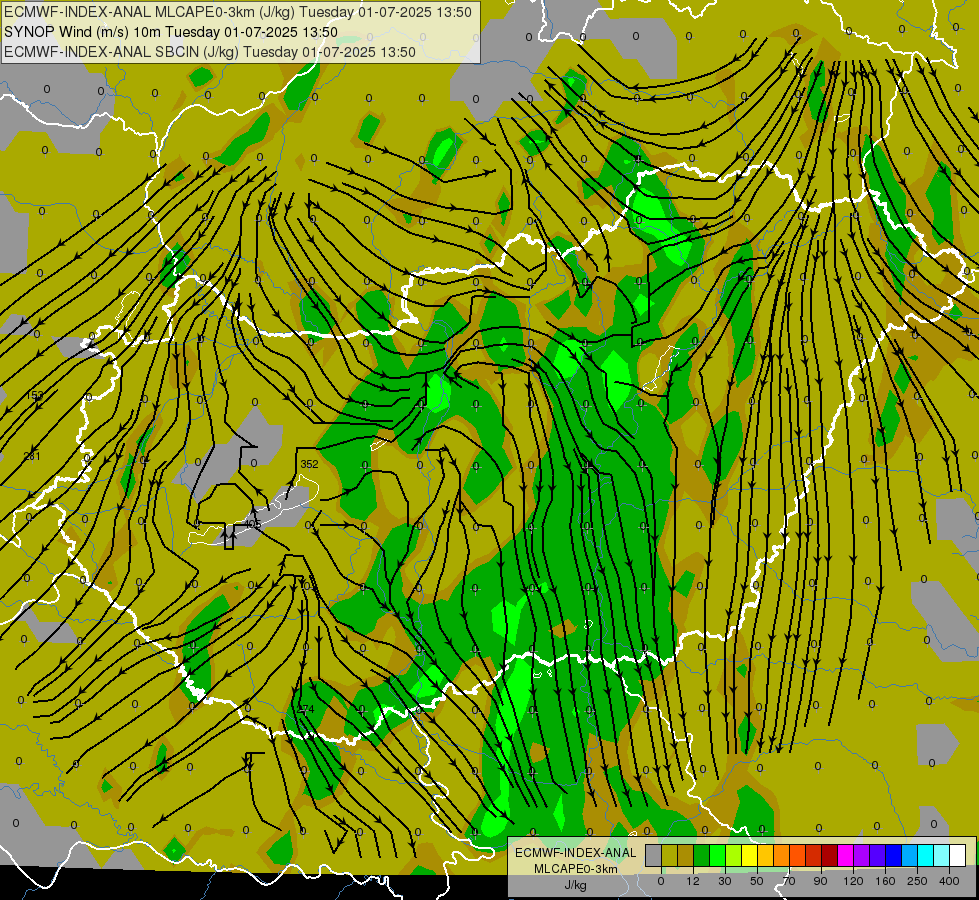979x900 pixels.
Task: Click the legend tick value 12
Action: point(693,881)
